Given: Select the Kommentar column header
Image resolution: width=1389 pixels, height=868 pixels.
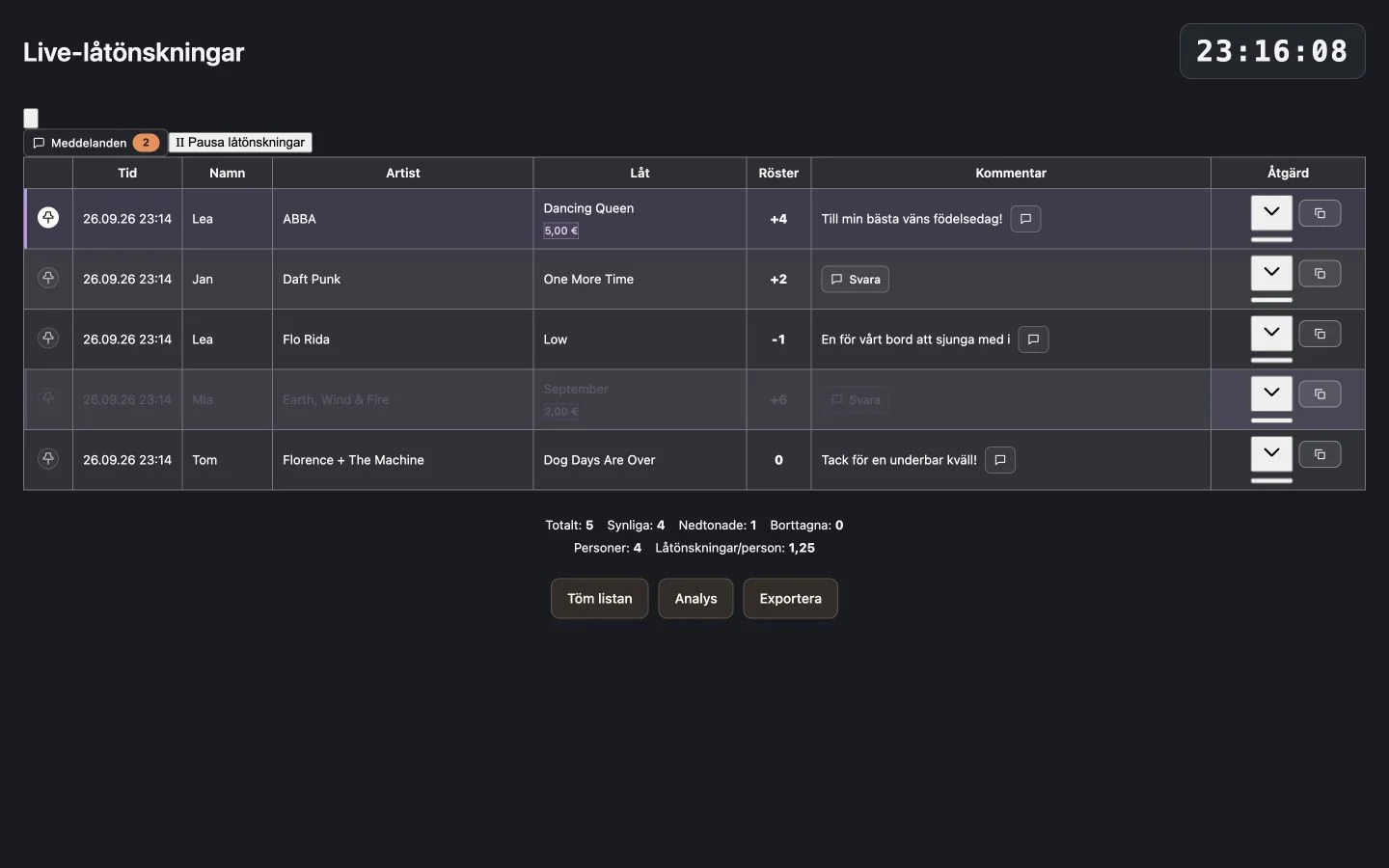Looking at the screenshot, I should 1011,173.
